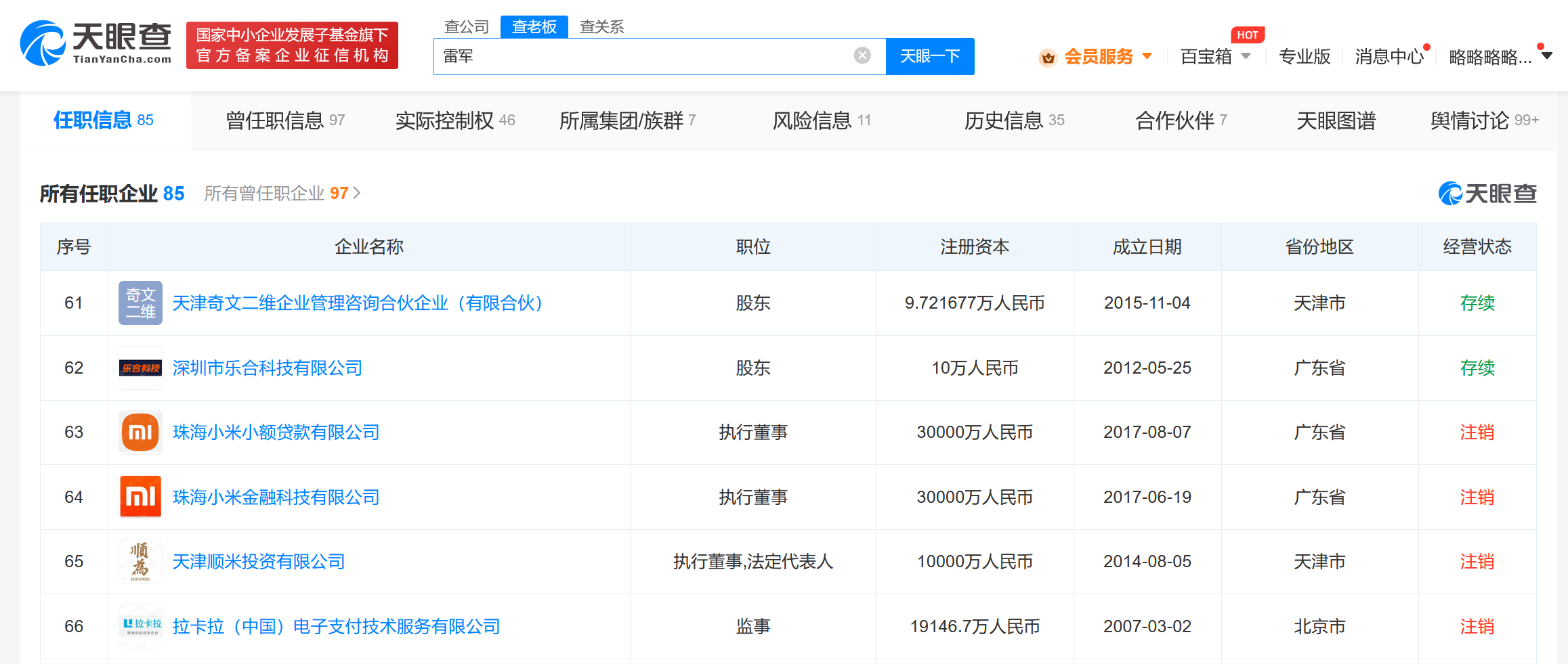Open the 百宝箱 dropdown
Image resolution: width=1568 pixels, height=664 pixels.
pos(1245,56)
